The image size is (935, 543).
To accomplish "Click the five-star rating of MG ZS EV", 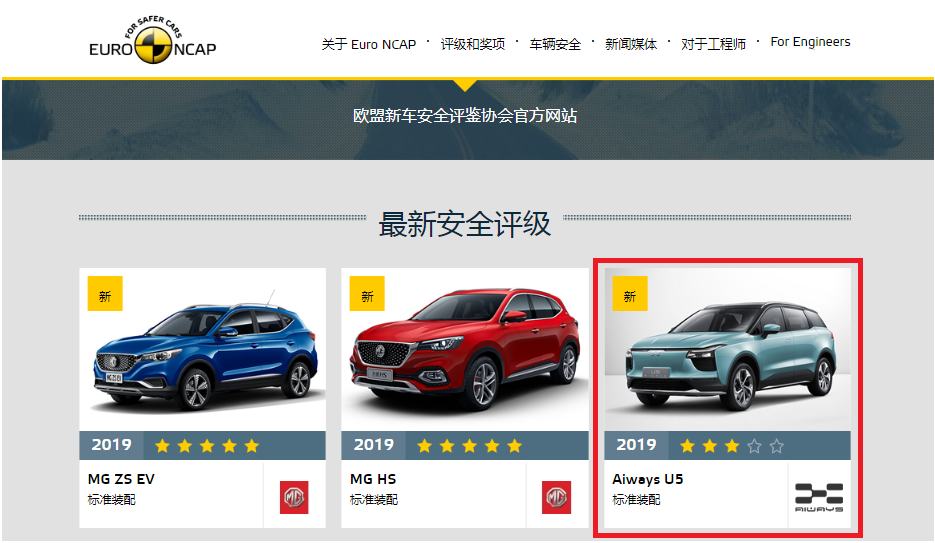I will (207, 446).
